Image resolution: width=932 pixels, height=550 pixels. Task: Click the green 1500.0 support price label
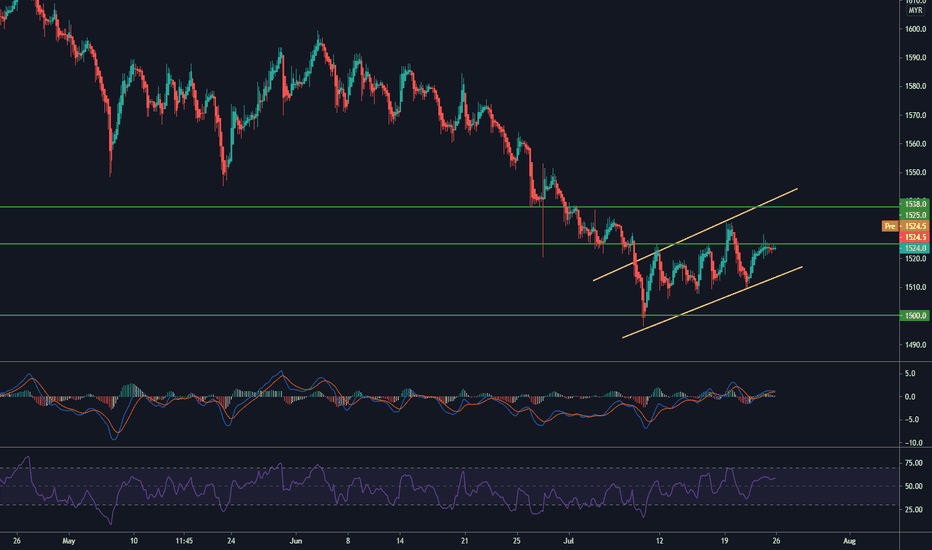point(915,316)
